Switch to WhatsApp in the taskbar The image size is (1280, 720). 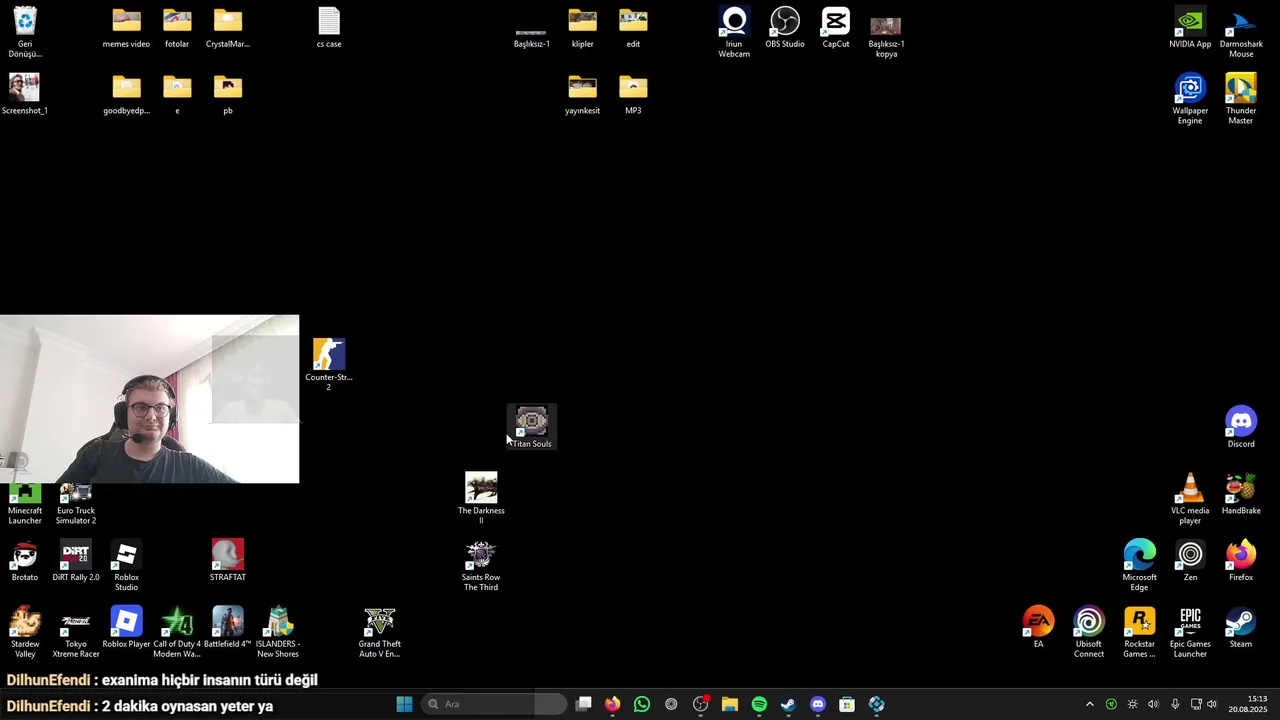pos(642,704)
